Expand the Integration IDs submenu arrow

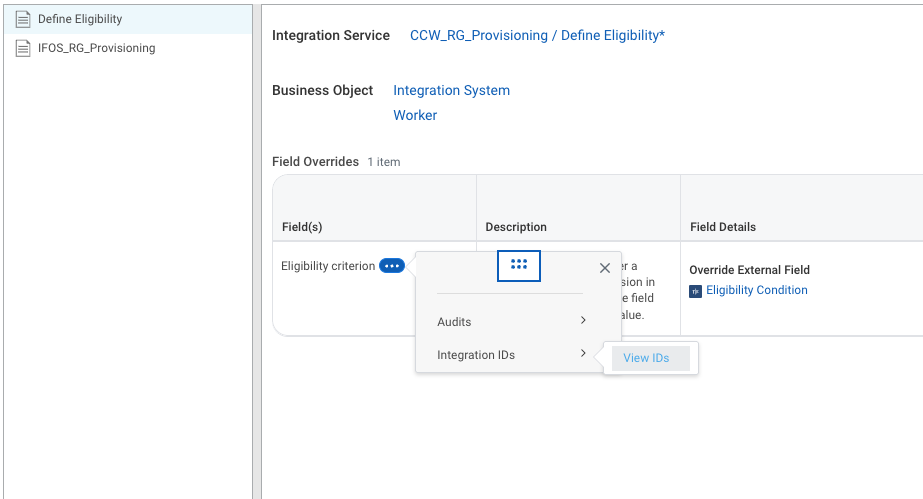pyautogui.click(x=583, y=353)
